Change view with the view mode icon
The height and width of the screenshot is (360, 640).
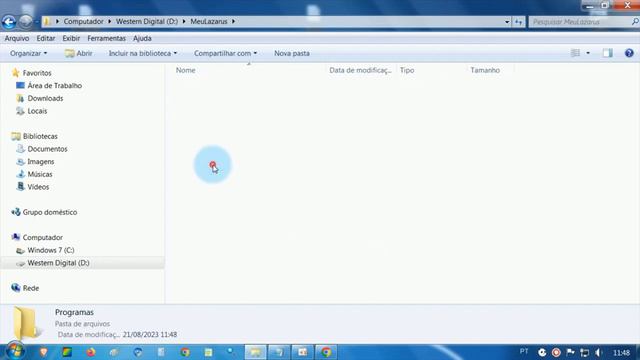tap(575, 53)
